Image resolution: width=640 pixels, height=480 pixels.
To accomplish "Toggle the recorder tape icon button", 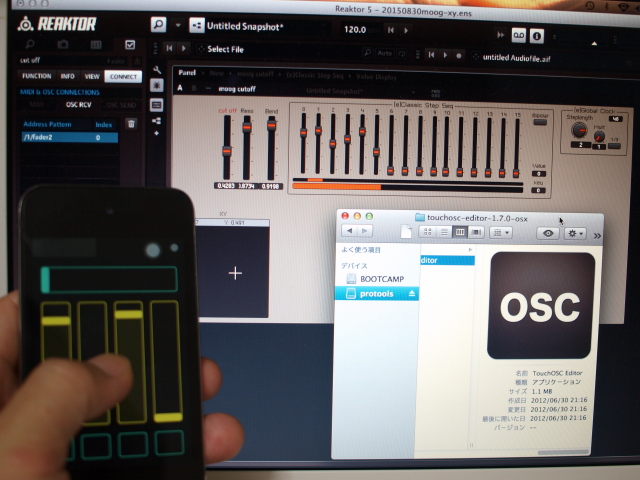I will [x=518, y=36].
